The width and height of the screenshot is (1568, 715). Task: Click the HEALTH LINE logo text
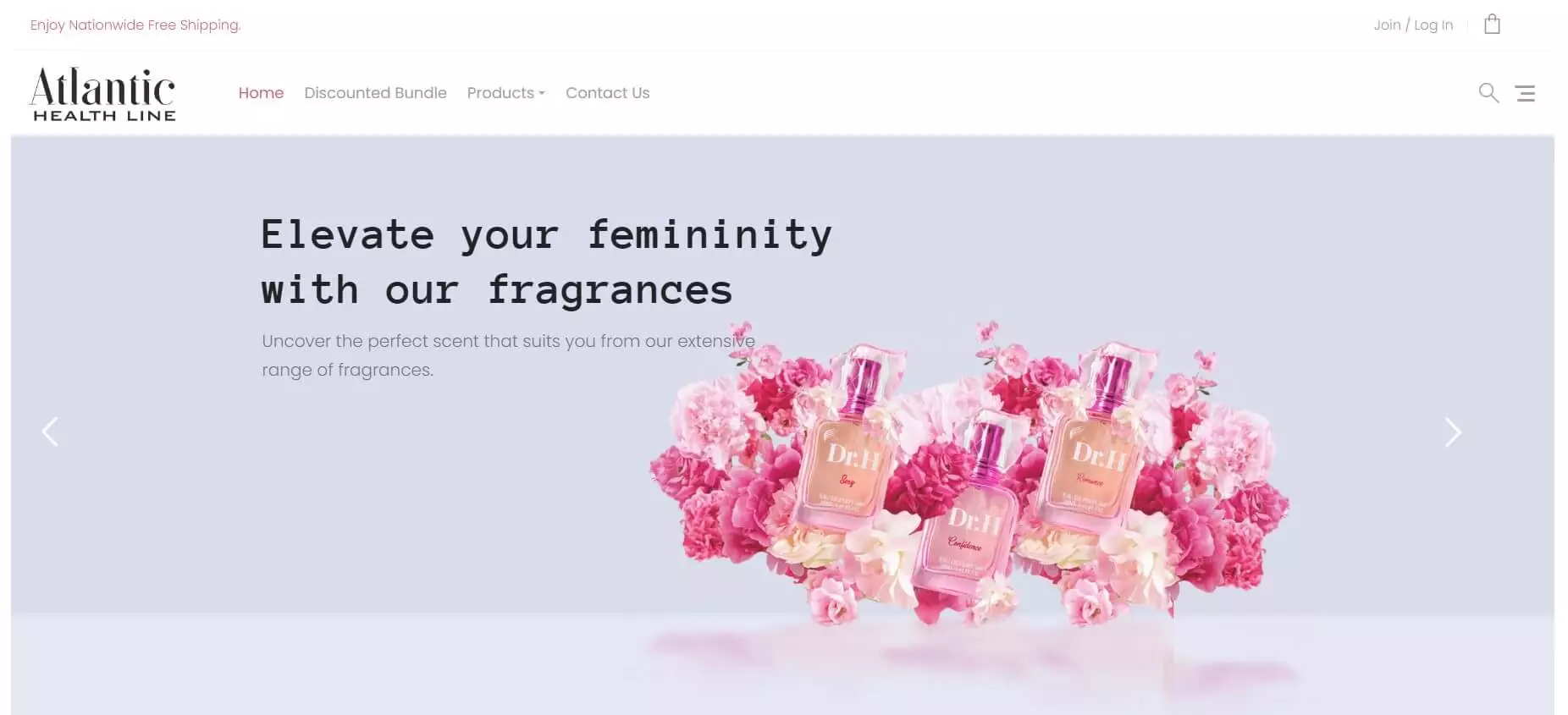104,115
